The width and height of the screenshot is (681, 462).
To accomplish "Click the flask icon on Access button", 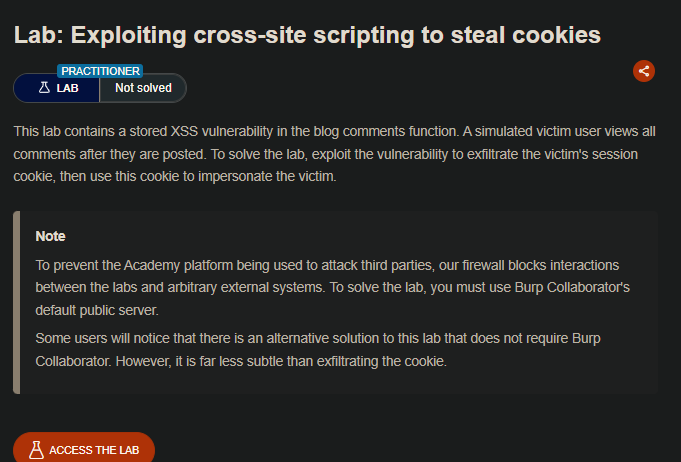I will click(36, 450).
